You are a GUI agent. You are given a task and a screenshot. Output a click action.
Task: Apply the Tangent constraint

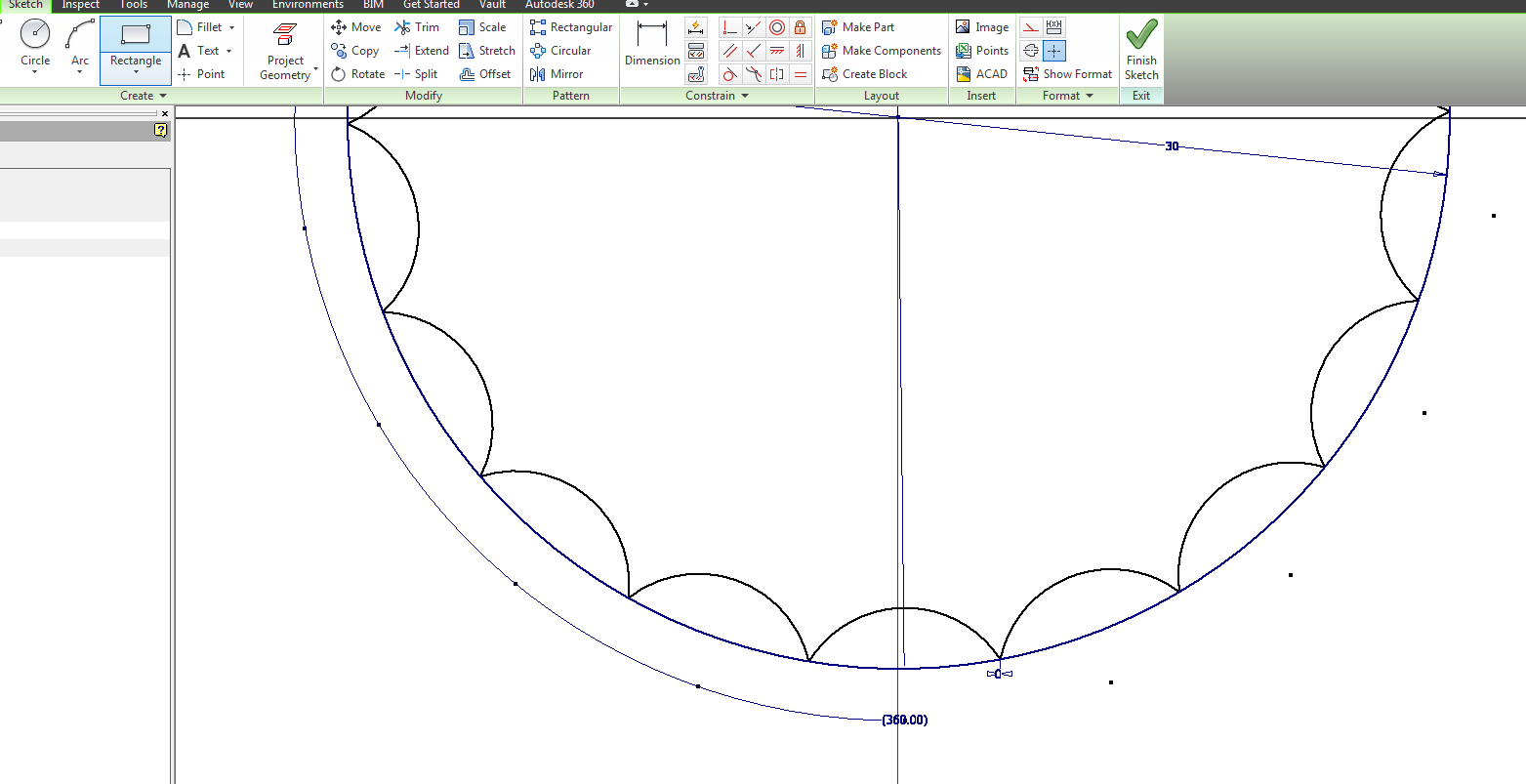click(x=729, y=74)
